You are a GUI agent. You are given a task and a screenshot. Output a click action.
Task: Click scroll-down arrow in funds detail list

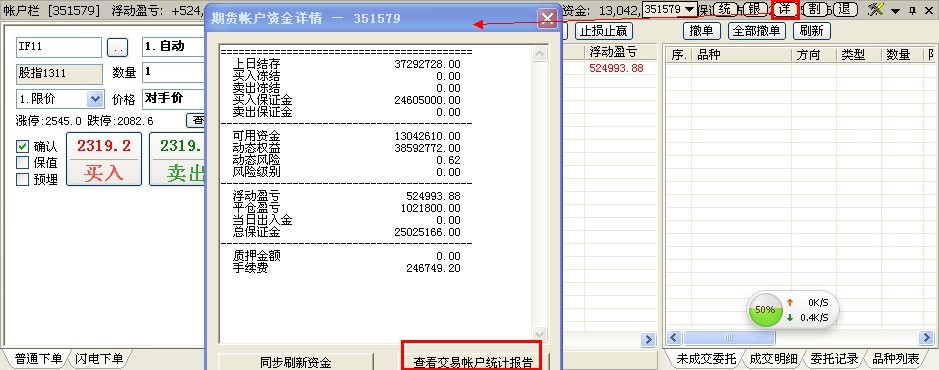click(x=540, y=334)
